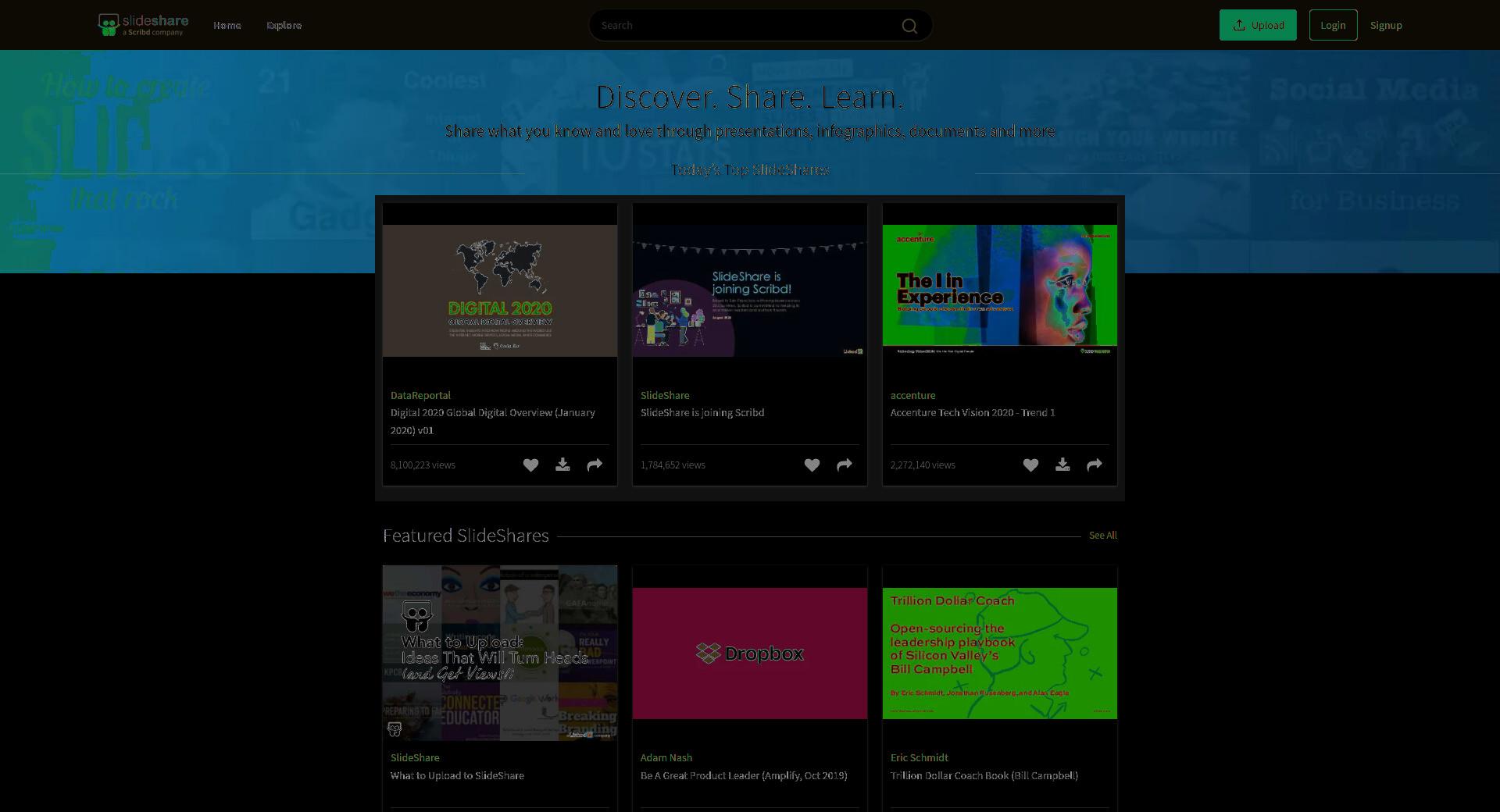The width and height of the screenshot is (1500, 812).
Task: Open the Trillion Dollar Coach thumbnail
Action: [1000, 654]
